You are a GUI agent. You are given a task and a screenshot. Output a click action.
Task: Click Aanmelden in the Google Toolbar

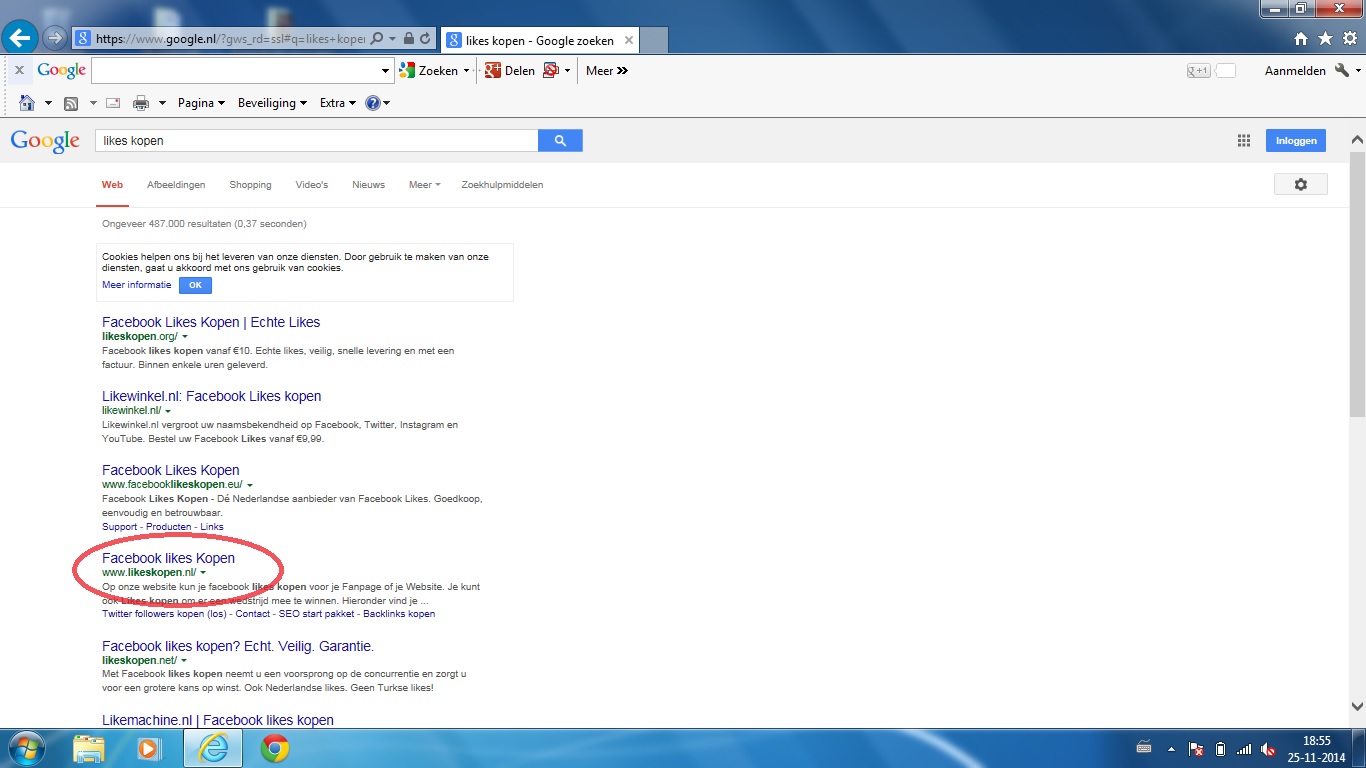1295,71
